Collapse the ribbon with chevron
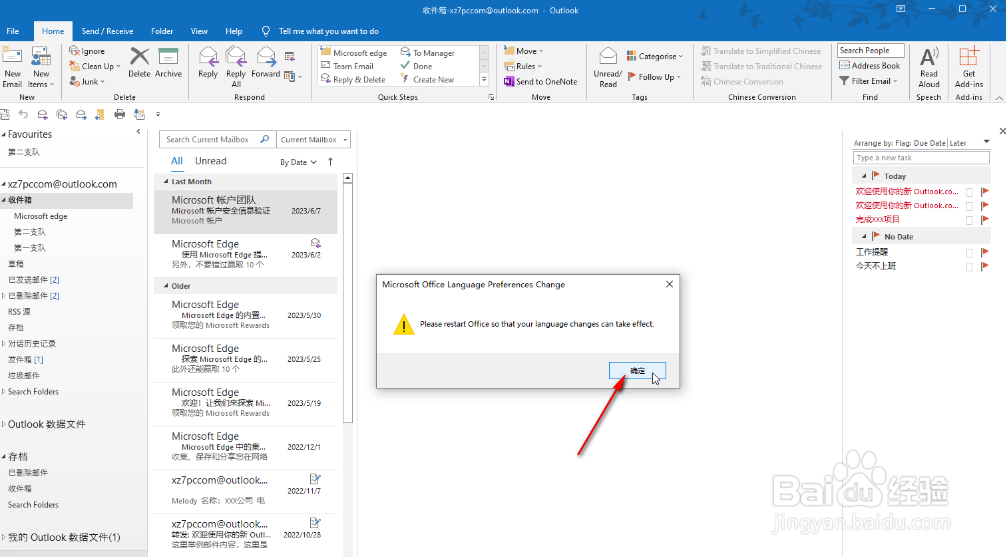This screenshot has width=1006, height=557. pyautogui.click(x=999, y=98)
